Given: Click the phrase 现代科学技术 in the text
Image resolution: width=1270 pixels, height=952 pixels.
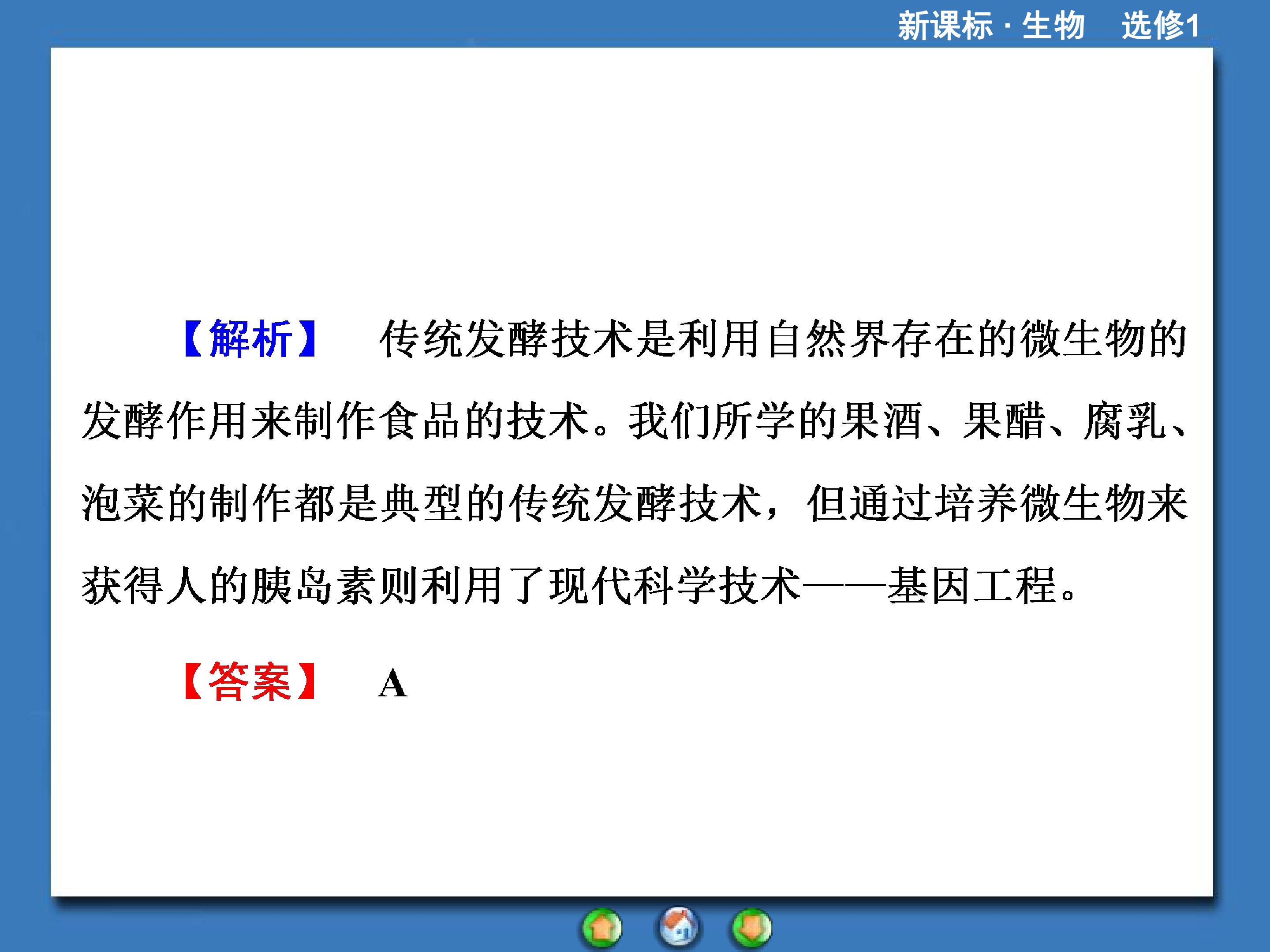Looking at the screenshot, I should [x=675, y=586].
